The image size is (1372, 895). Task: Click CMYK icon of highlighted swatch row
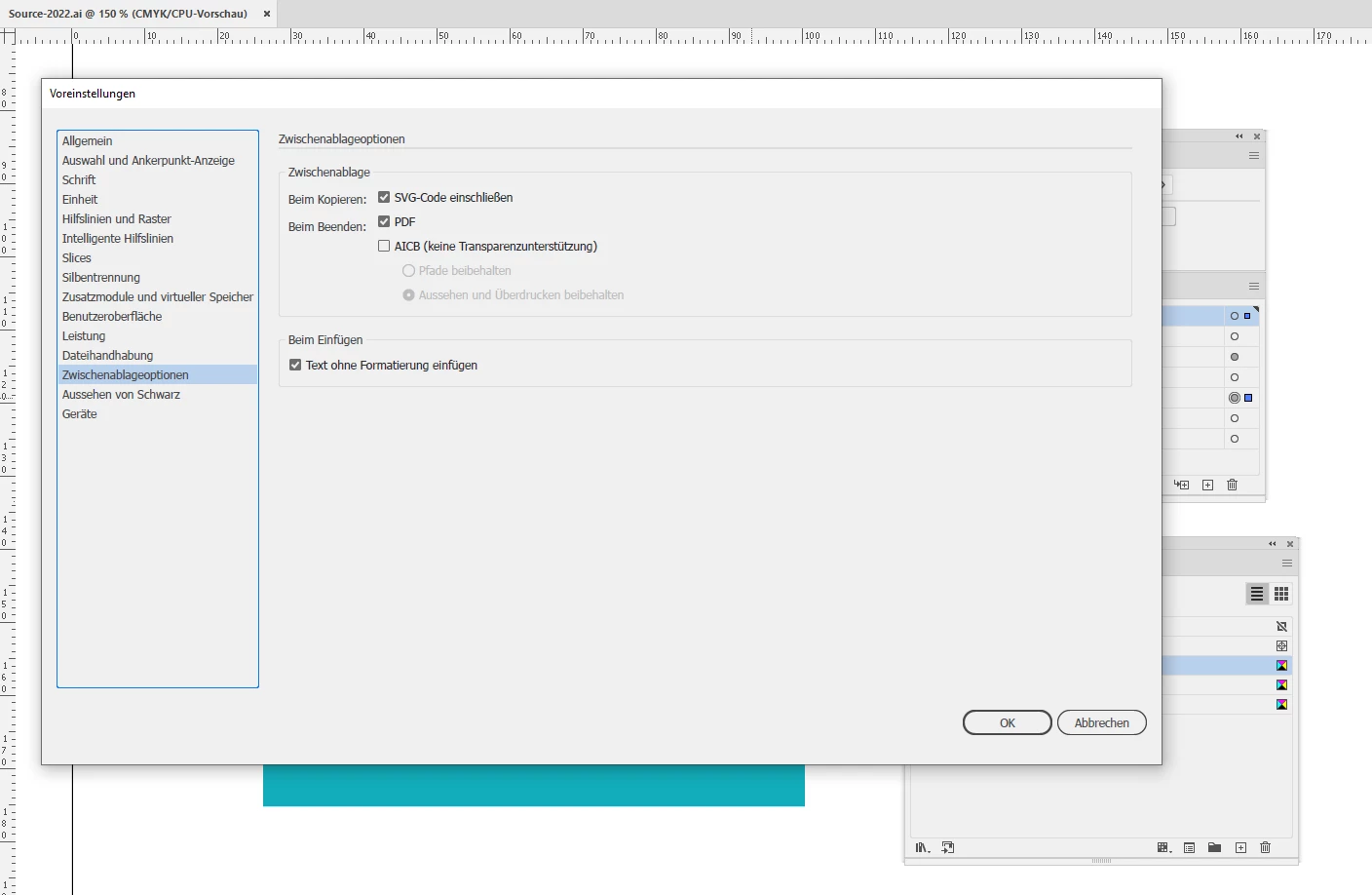pos(1281,665)
